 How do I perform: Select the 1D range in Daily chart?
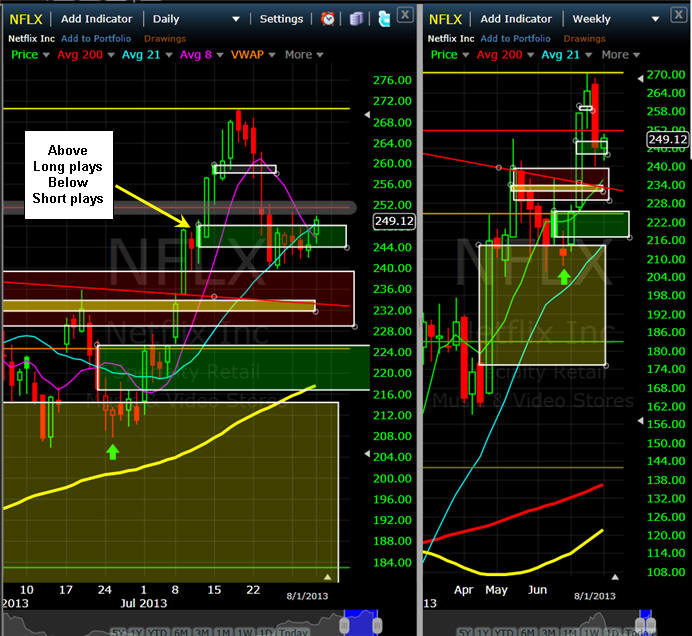(x=266, y=632)
